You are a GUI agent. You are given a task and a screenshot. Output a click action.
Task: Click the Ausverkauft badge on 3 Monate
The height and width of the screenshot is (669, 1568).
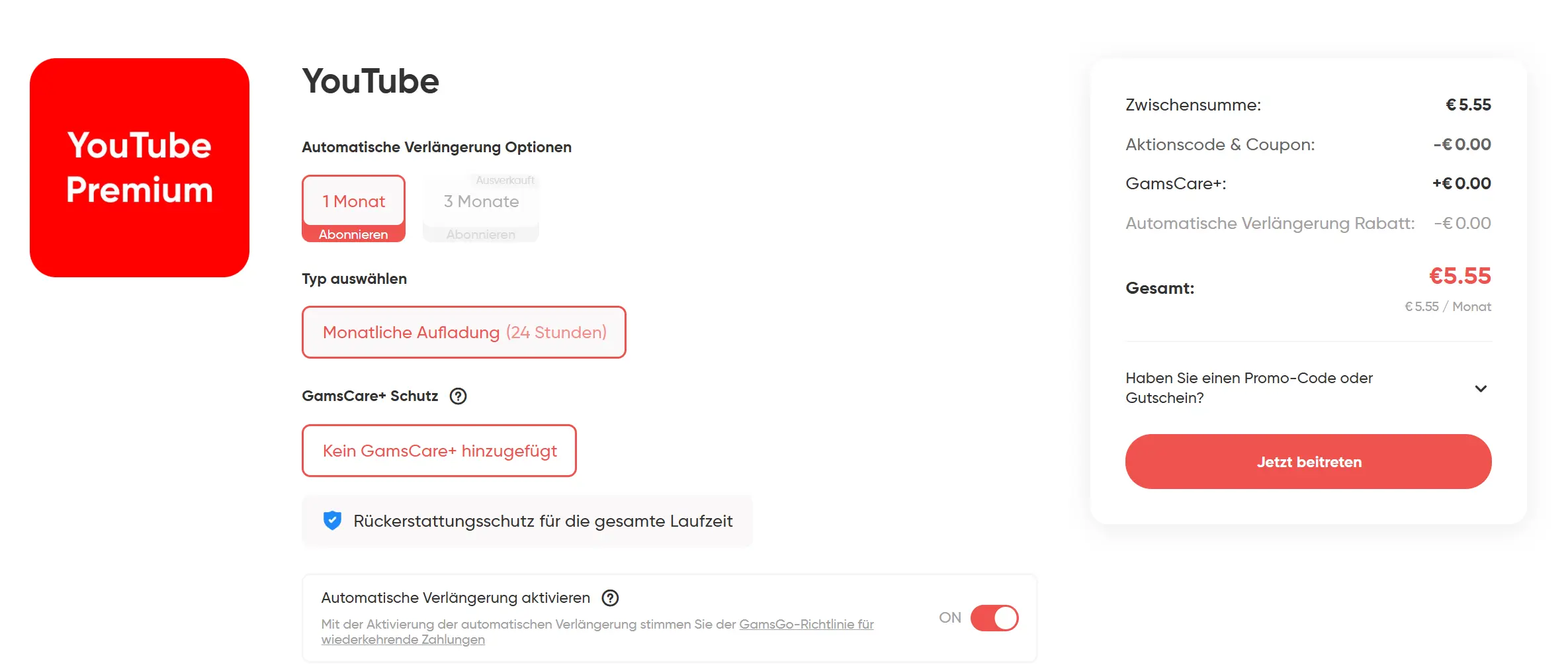click(x=505, y=180)
